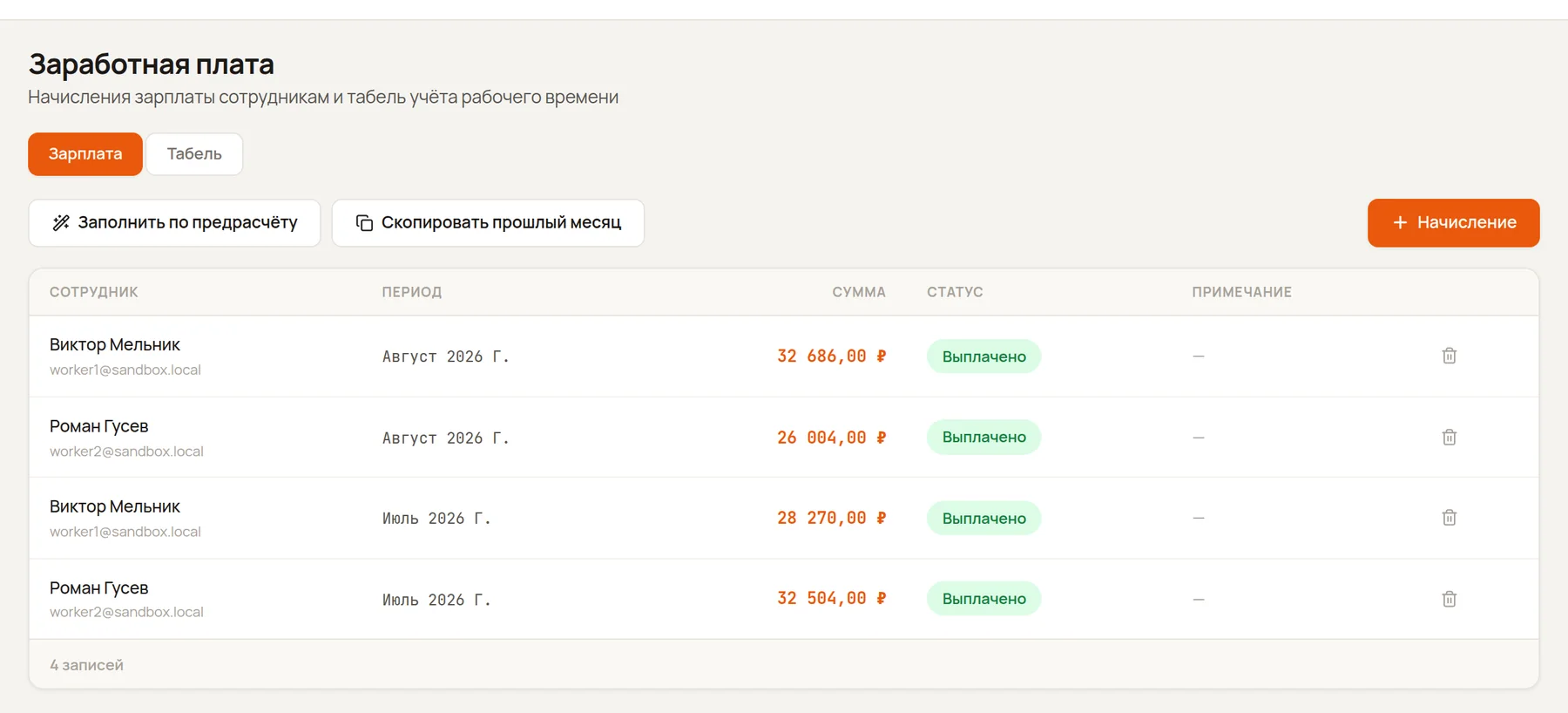
Task: Click Выплачено status for 32 504,00 ₽ row
Action: pos(984,599)
